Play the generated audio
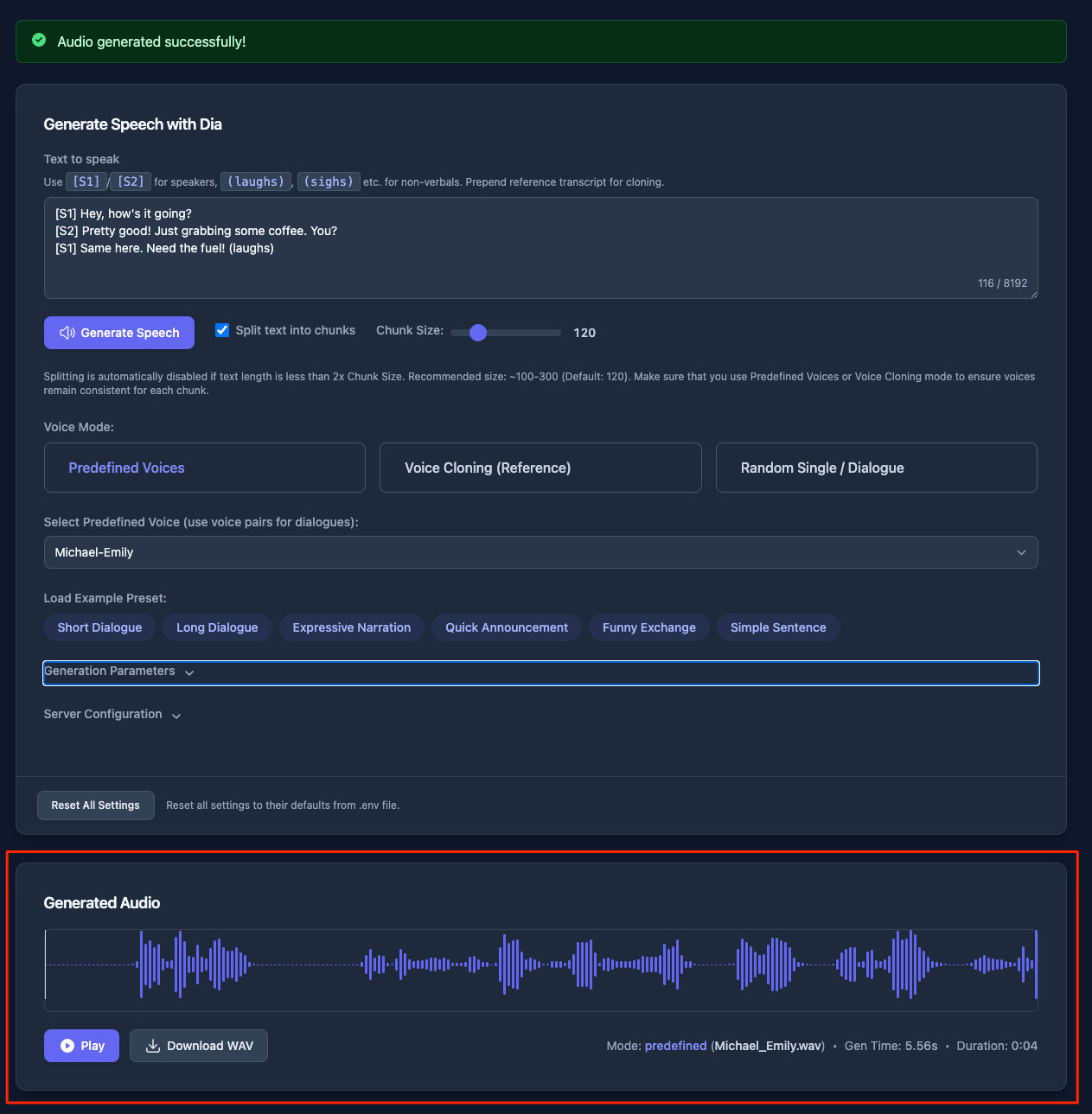 tap(81, 1046)
